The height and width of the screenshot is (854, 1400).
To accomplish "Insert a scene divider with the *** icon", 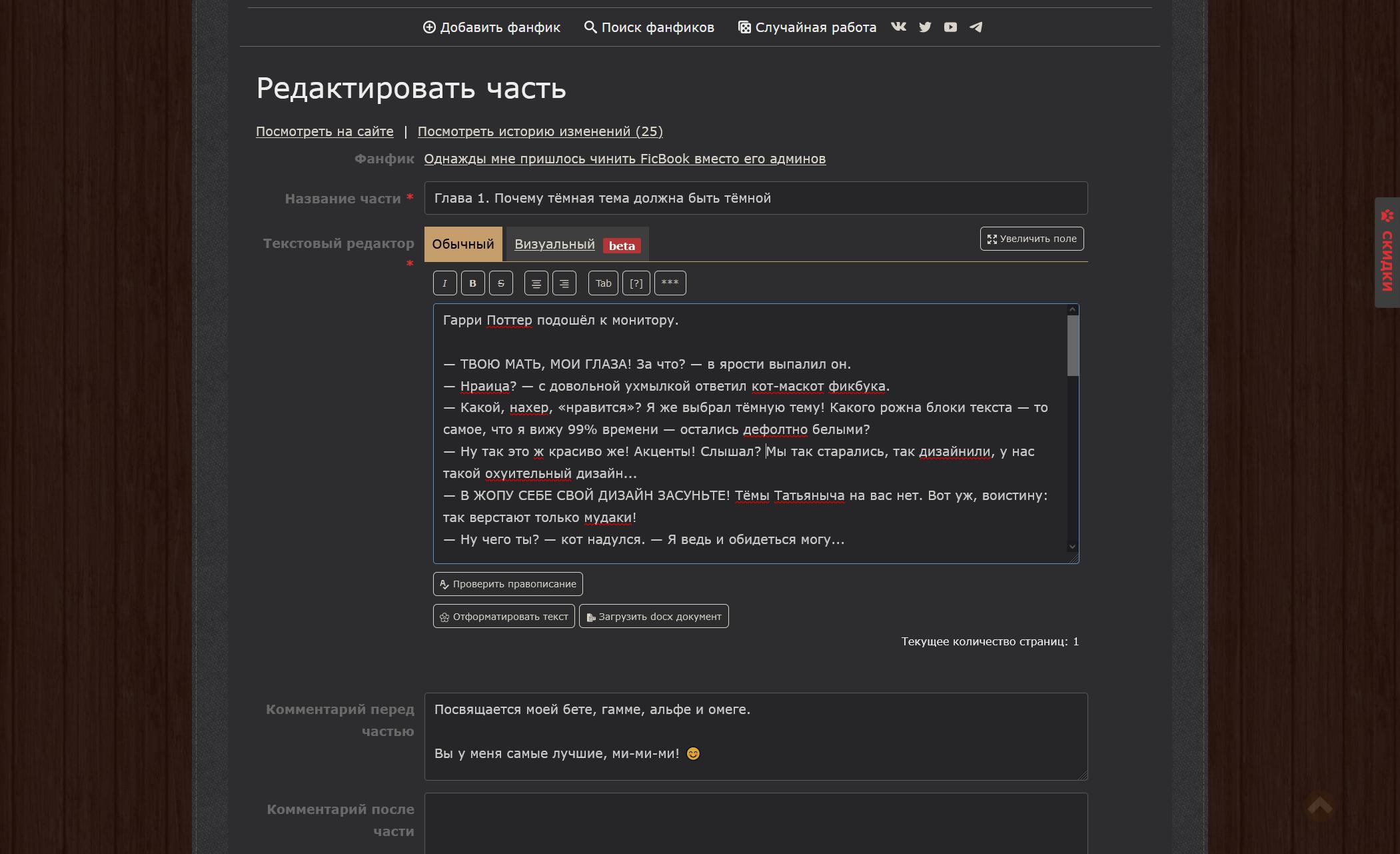I will point(670,283).
